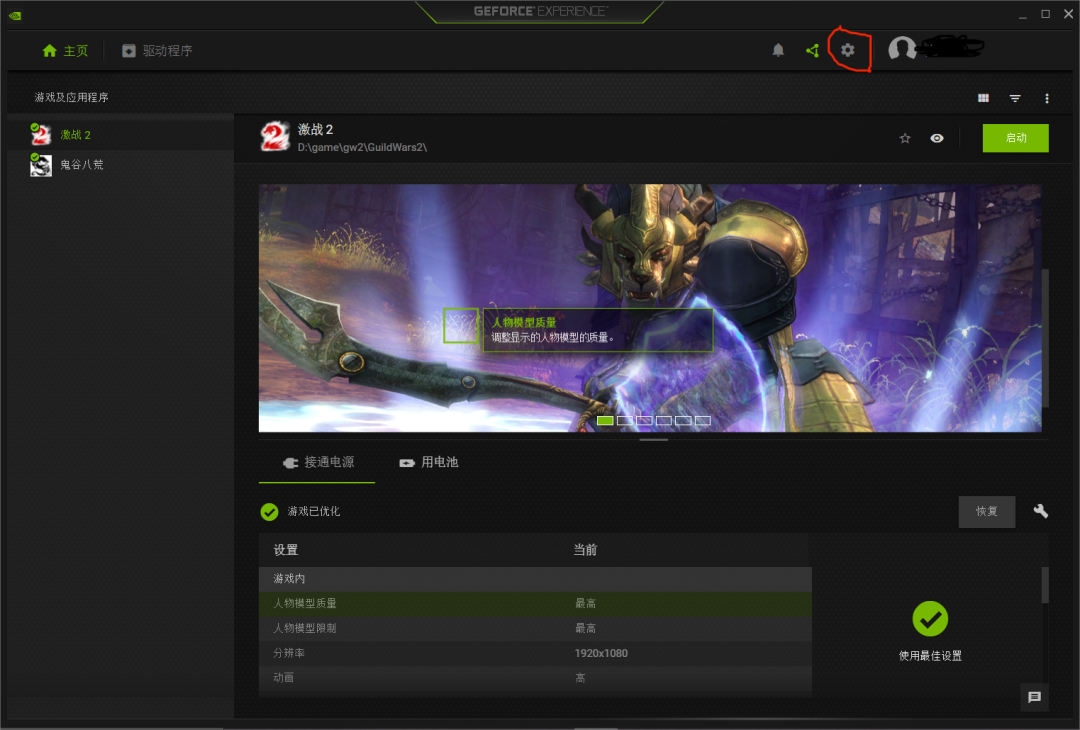Viewport: 1080px width, 730px height.
Task: Maximize the GeForce Experience window
Action: pos(1046,14)
